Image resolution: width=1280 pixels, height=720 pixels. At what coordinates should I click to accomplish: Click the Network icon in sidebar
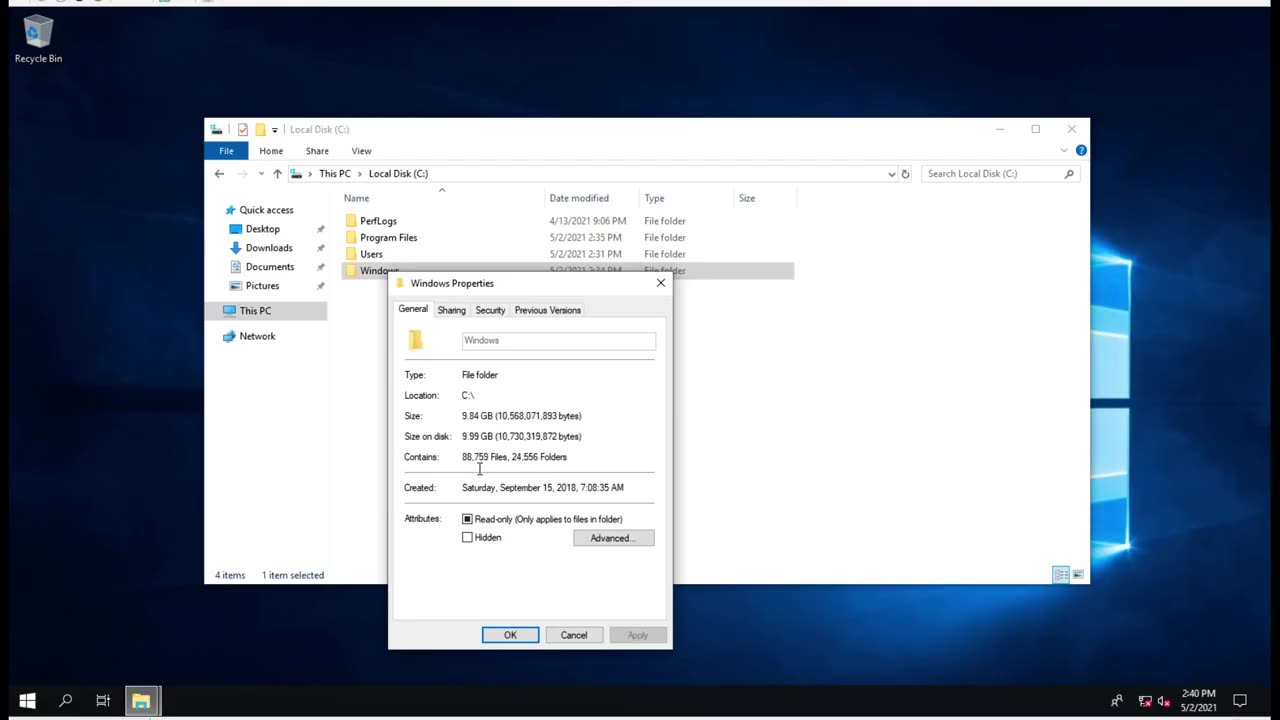coord(230,336)
